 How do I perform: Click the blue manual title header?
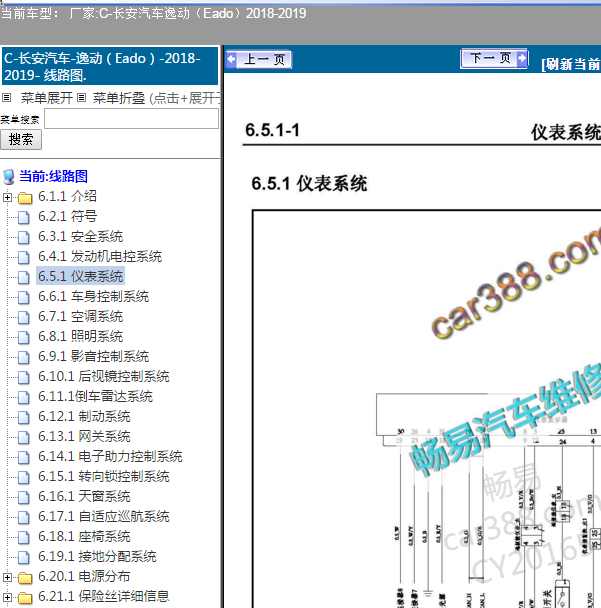(110, 66)
